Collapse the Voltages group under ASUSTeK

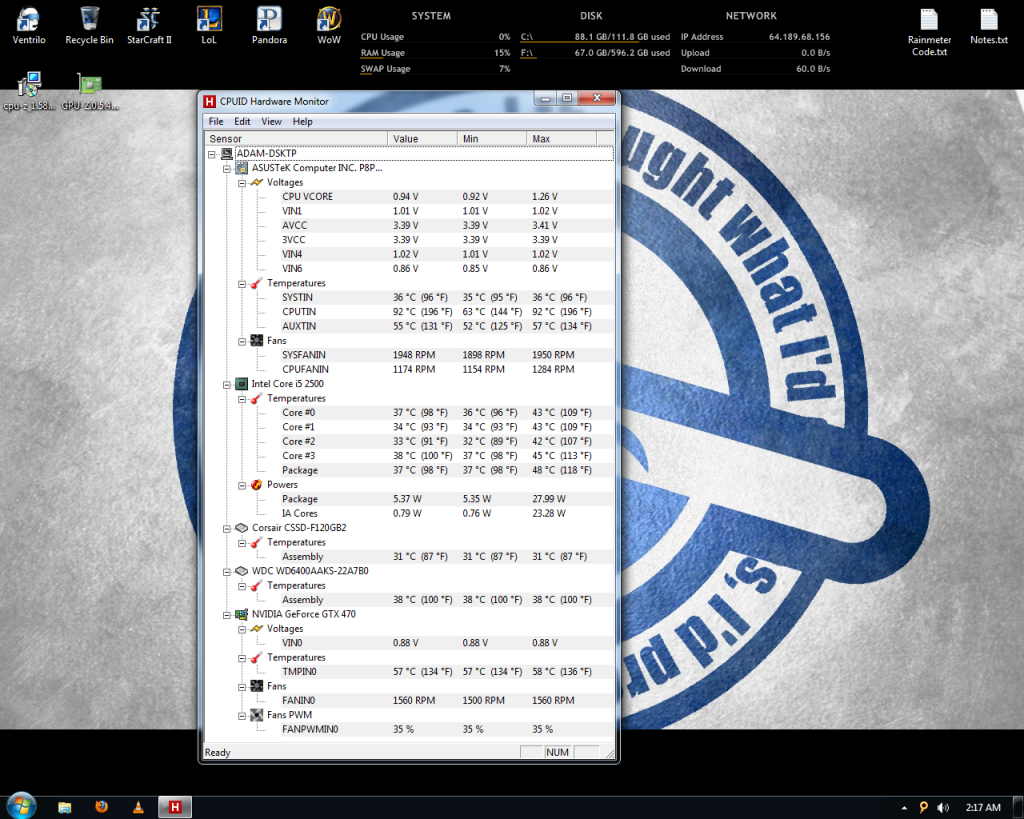tap(241, 183)
